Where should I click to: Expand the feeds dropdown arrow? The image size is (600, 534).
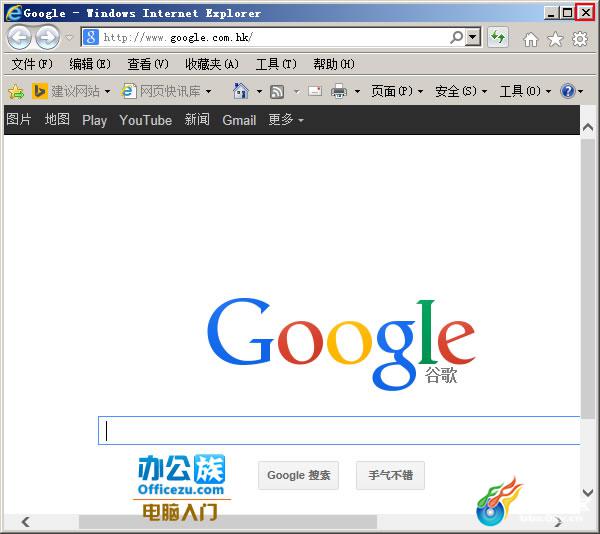pyautogui.click(x=296, y=91)
